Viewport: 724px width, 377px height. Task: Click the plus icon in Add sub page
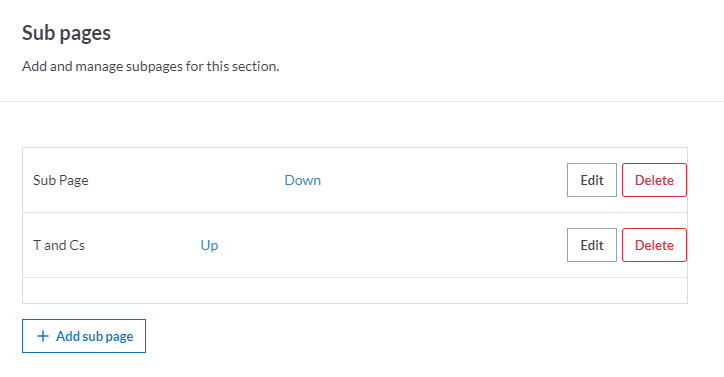[x=42, y=336]
